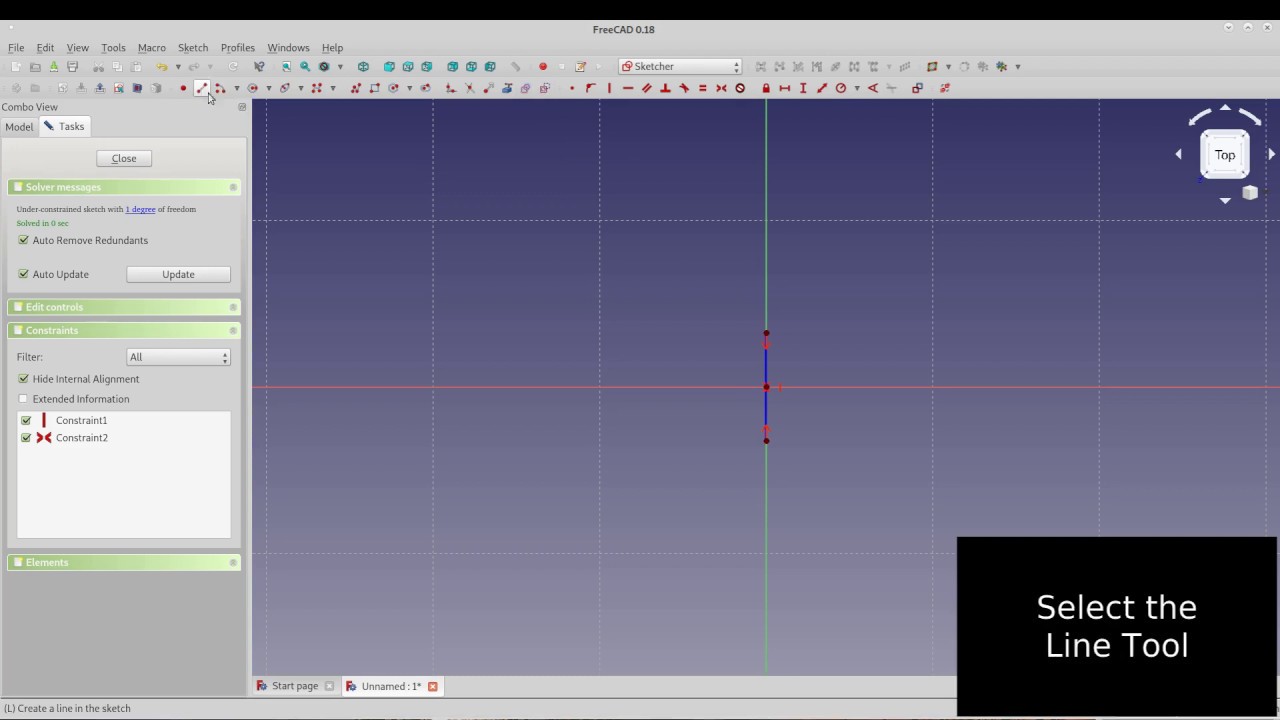The height and width of the screenshot is (720, 1280).
Task: Open the Profiles menu
Action: [238, 48]
